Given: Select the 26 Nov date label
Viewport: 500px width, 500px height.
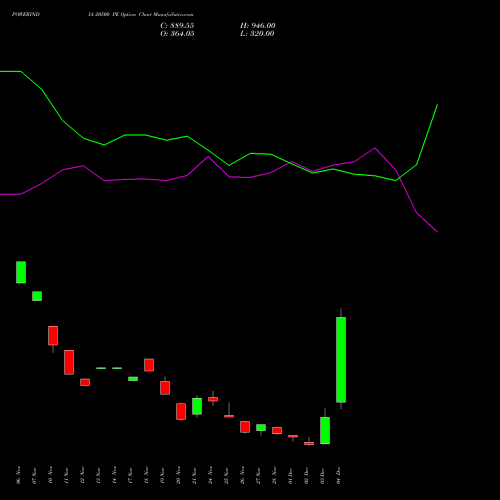Looking at the screenshot, I should [x=242, y=475].
